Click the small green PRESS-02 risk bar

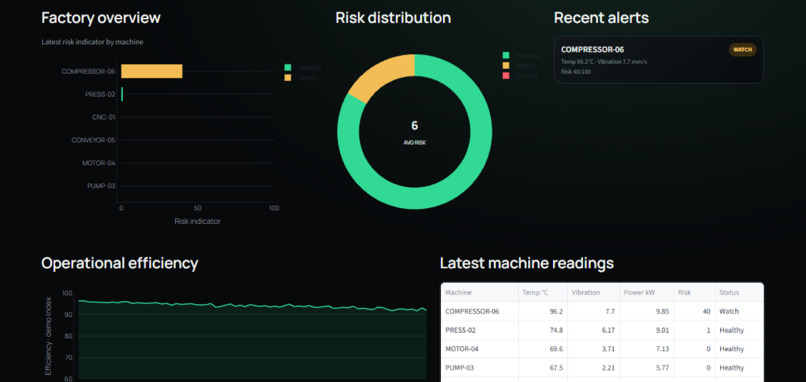[x=122, y=94]
